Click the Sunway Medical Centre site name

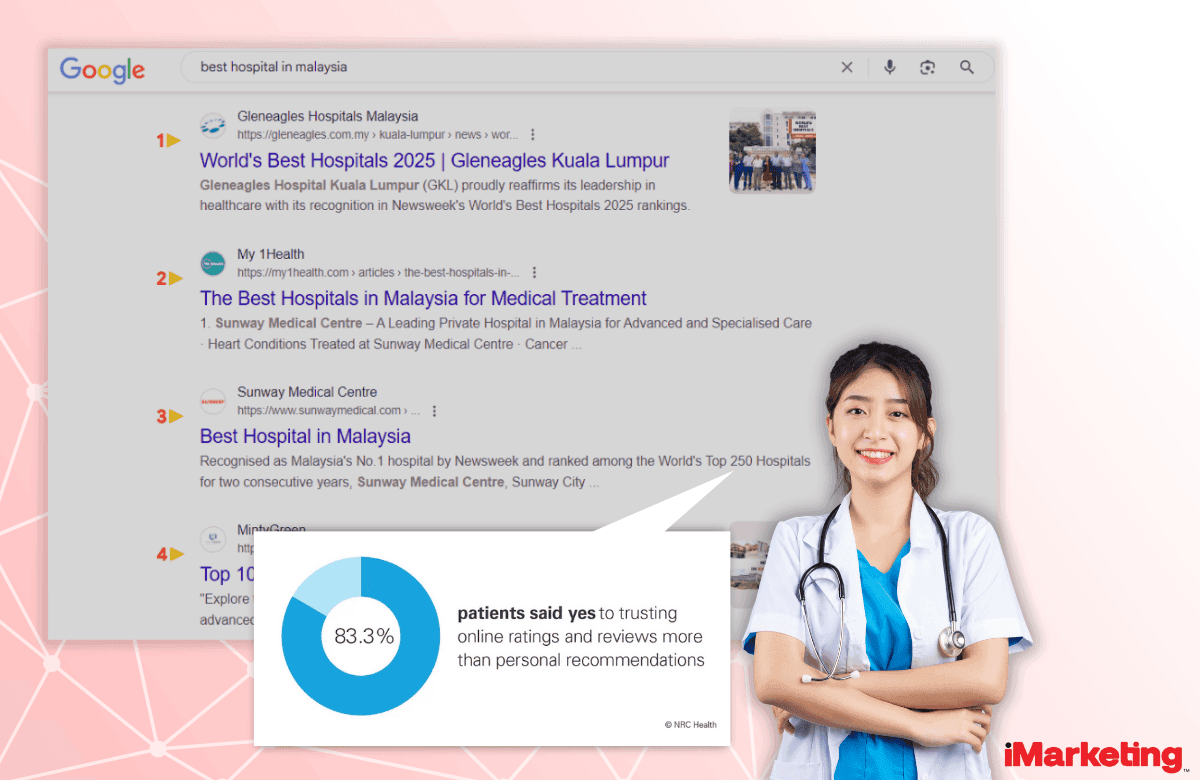point(307,392)
